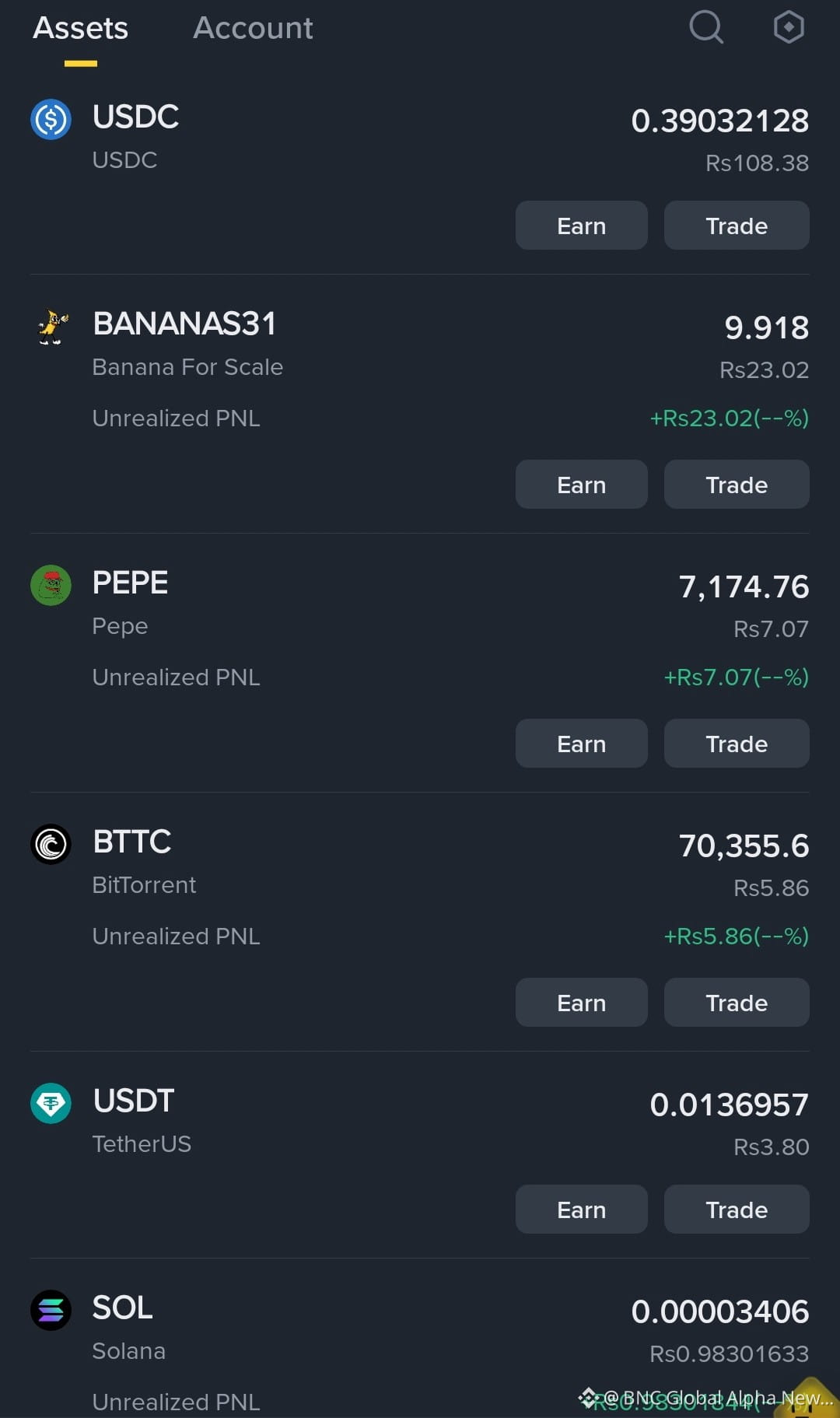Image resolution: width=840 pixels, height=1418 pixels.
Task: Click Earn for BANANAS31
Action: tap(581, 485)
